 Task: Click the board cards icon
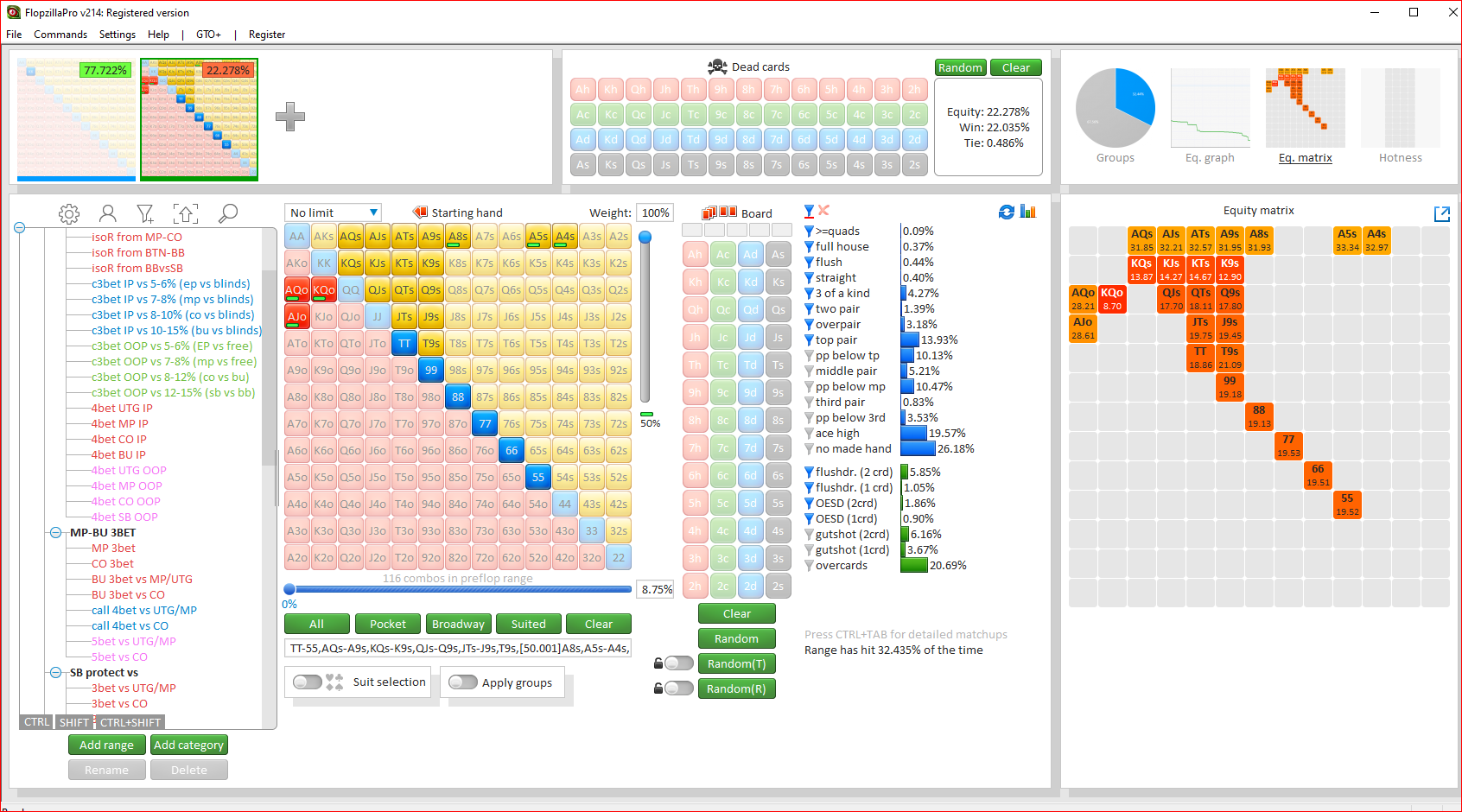(x=720, y=213)
